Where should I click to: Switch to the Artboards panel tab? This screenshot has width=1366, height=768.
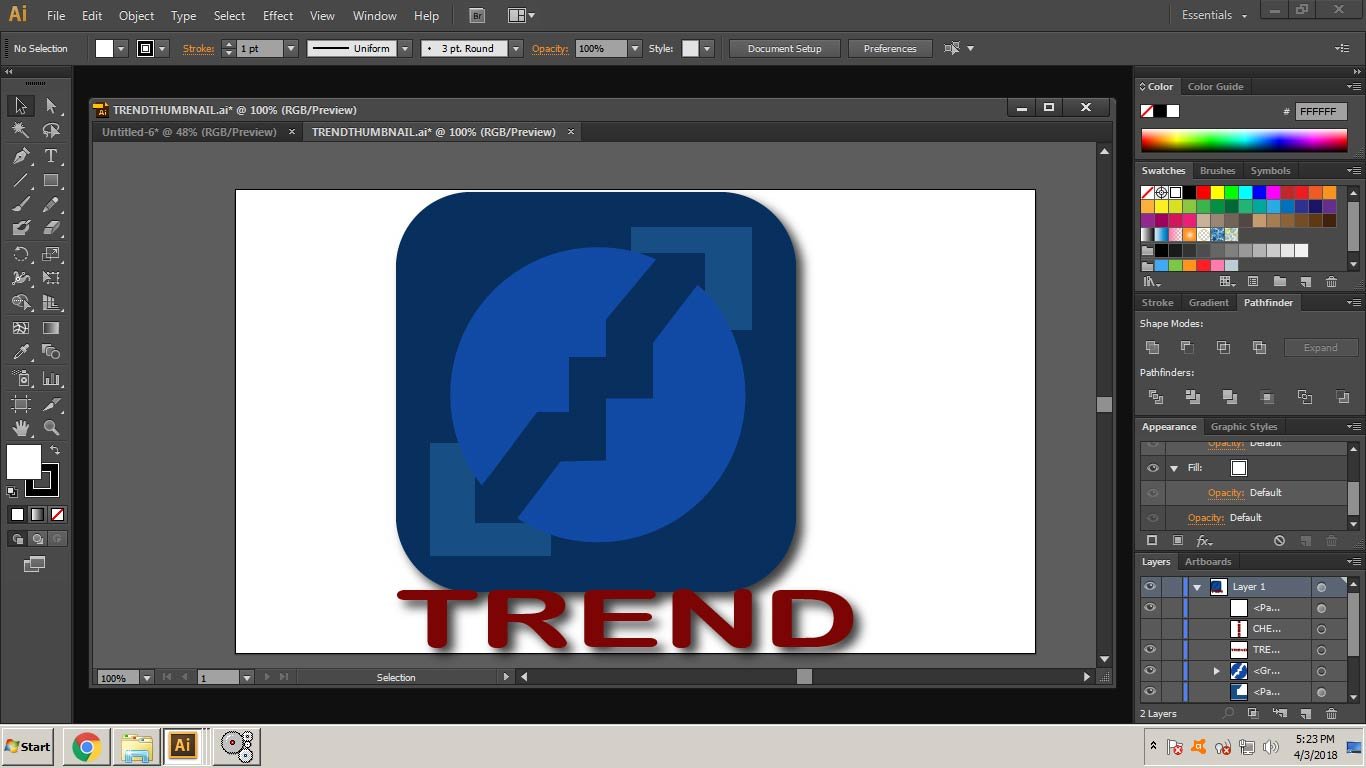click(x=1208, y=561)
